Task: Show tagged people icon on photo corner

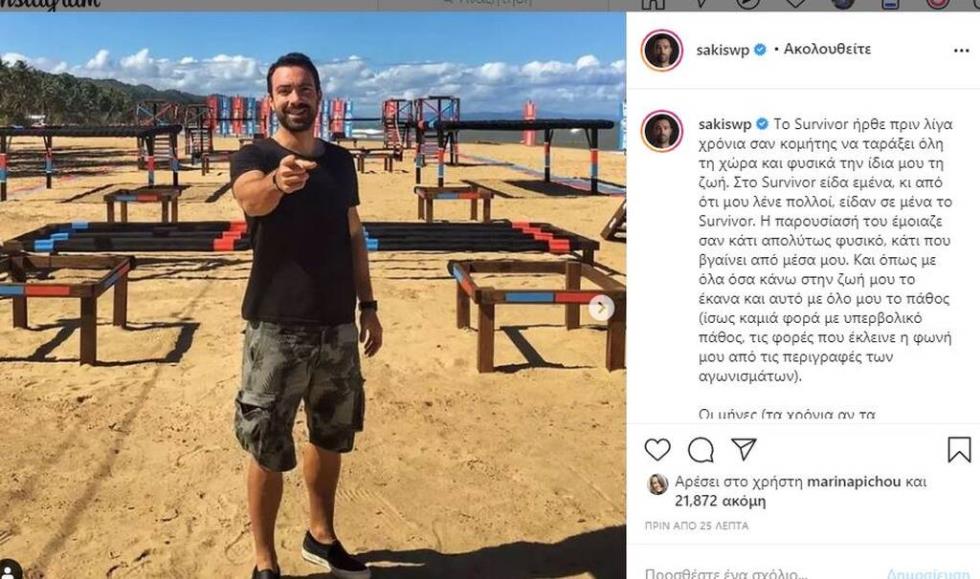Action: pos(10,570)
